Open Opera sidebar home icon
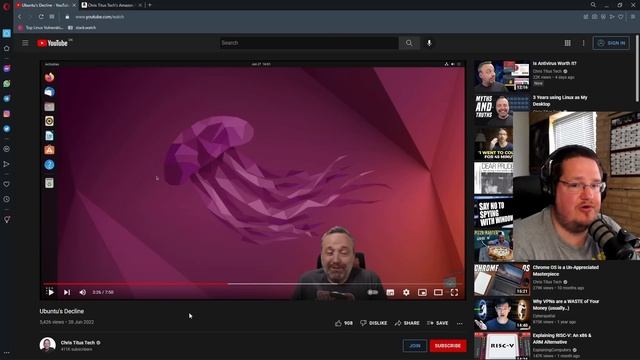 pyautogui.click(x=7, y=48)
